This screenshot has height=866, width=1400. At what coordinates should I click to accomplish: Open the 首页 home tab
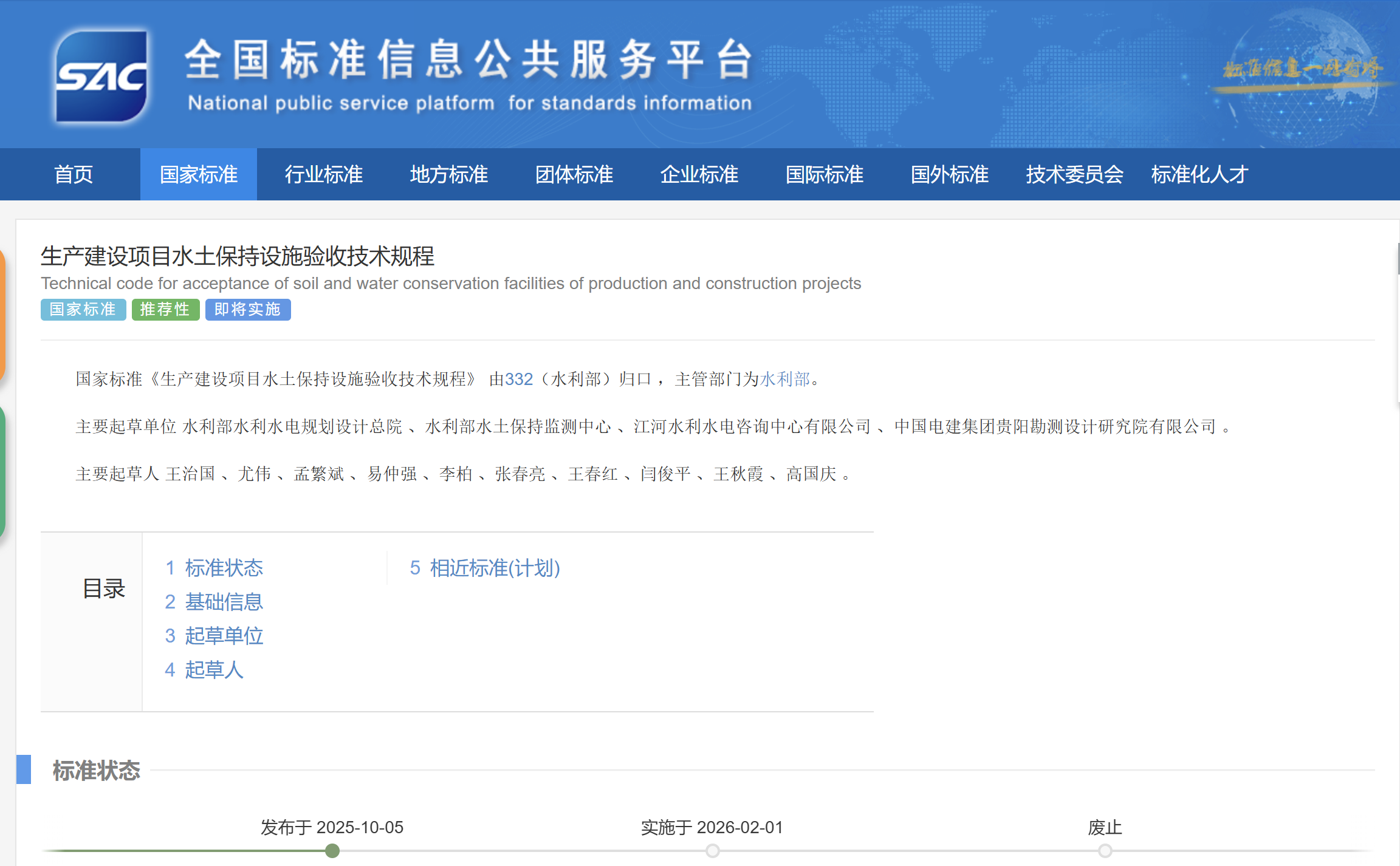pos(74,175)
